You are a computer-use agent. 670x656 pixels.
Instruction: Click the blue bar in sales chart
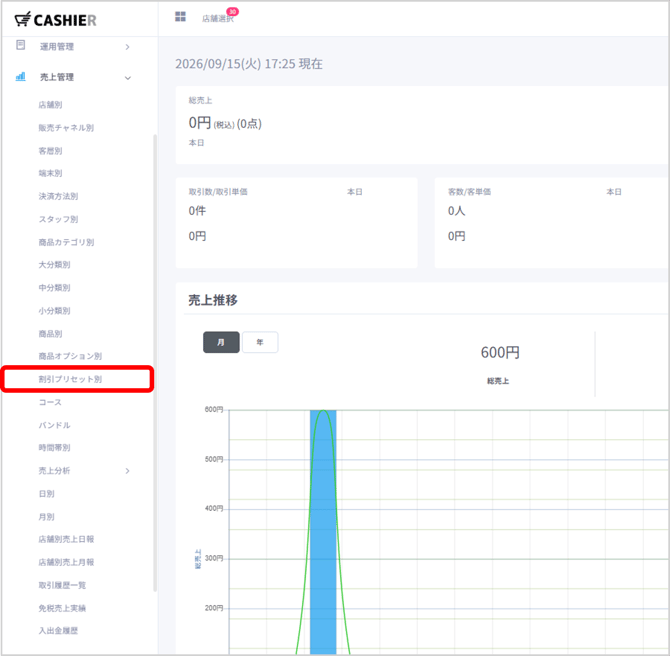(x=323, y=532)
